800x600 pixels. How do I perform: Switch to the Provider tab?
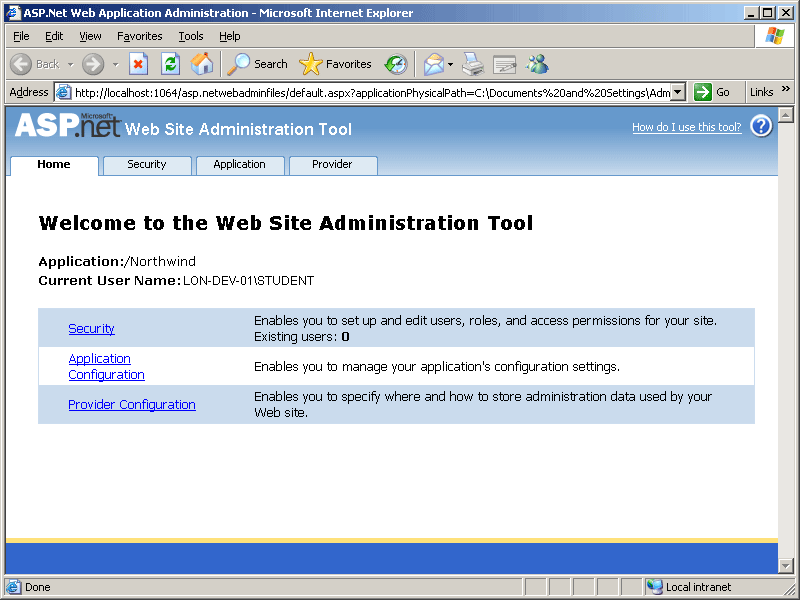point(332,165)
